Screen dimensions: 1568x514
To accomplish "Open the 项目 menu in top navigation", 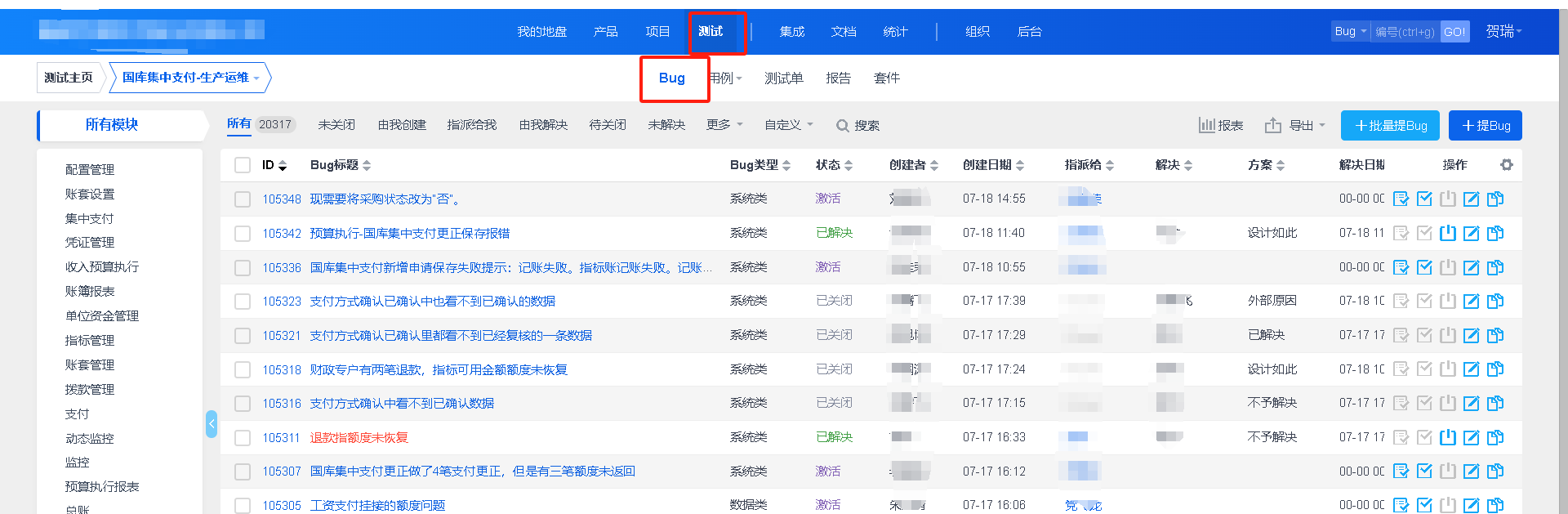I will [657, 32].
